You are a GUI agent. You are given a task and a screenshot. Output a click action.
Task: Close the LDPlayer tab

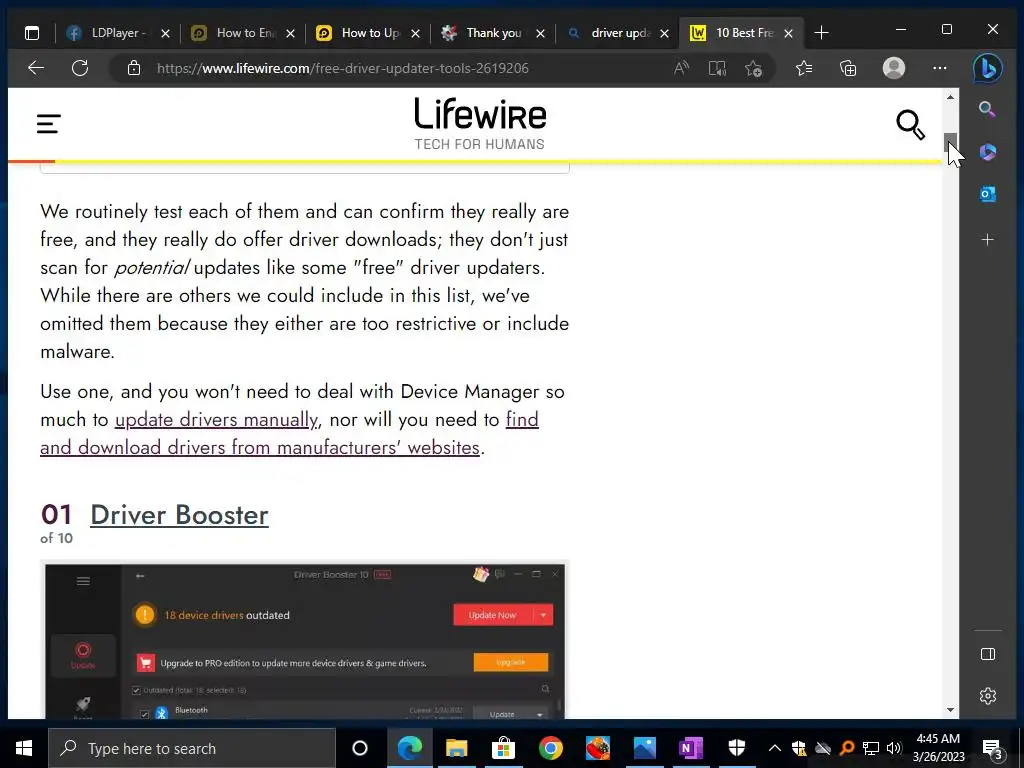(x=166, y=33)
